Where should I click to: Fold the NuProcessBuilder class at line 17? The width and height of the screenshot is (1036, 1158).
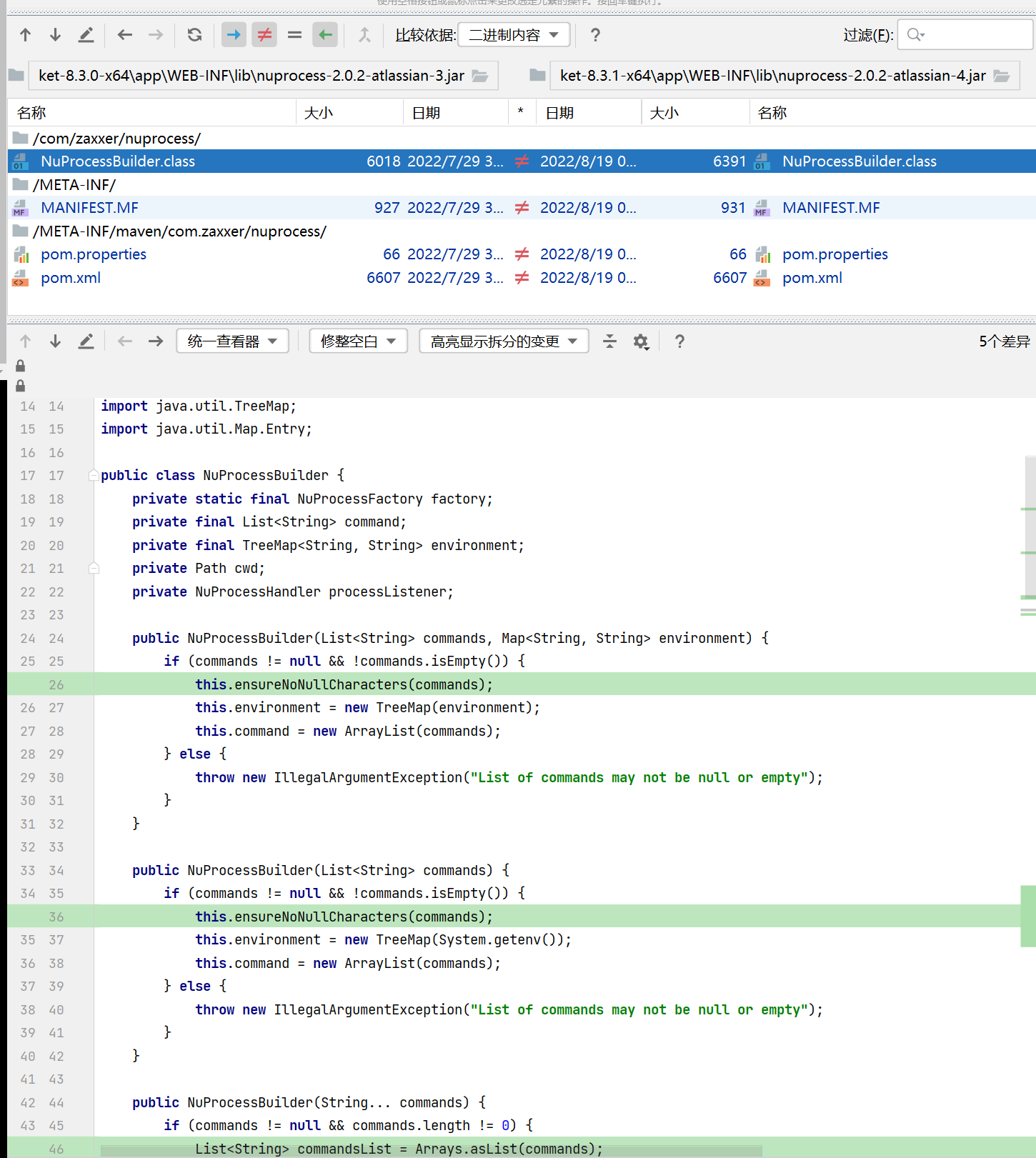(94, 476)
